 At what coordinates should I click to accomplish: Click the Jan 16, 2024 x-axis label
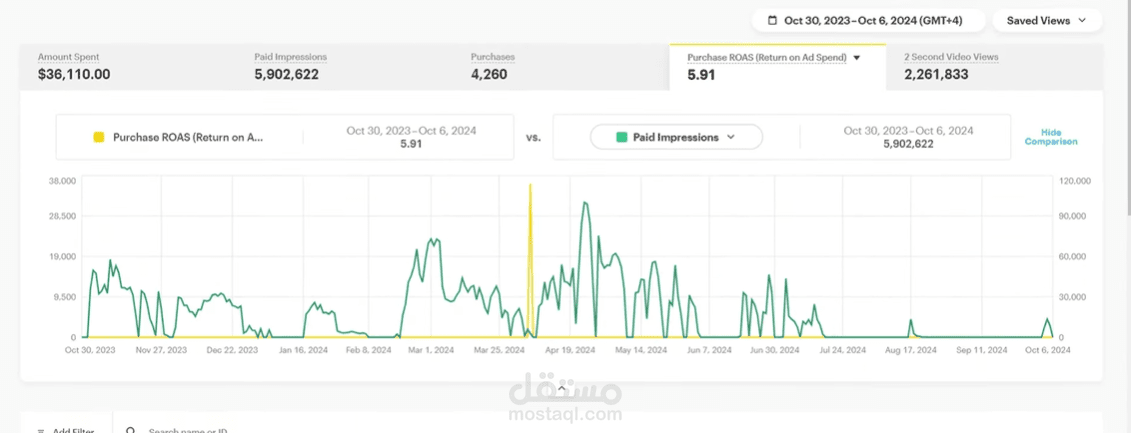304,350
